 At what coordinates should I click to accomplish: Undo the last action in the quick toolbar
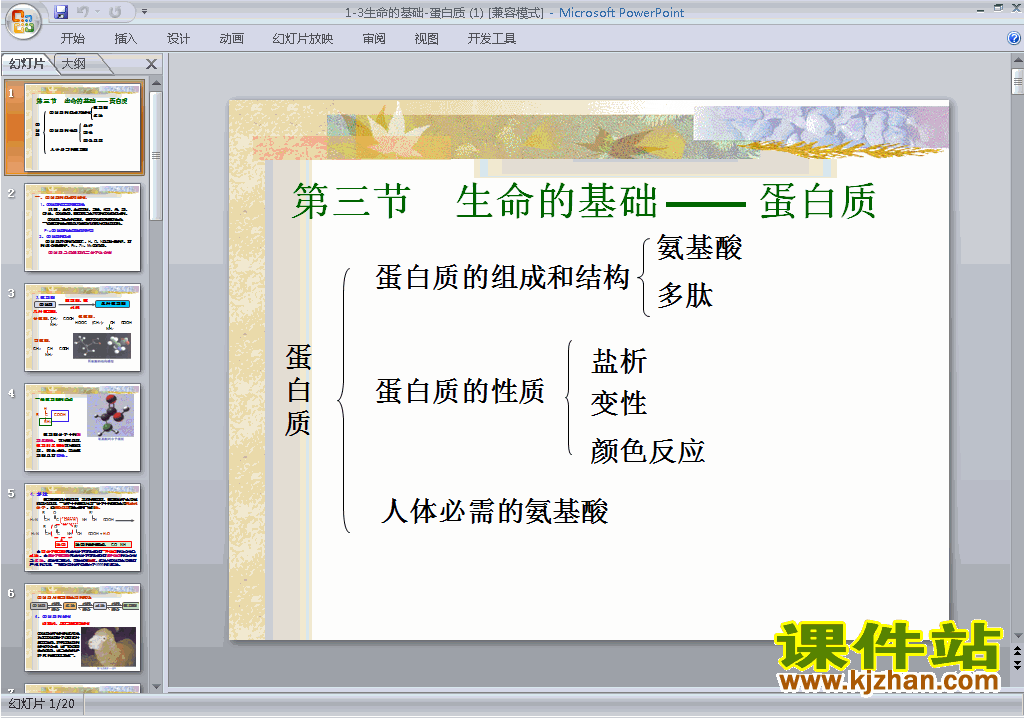tap(83, 12)
